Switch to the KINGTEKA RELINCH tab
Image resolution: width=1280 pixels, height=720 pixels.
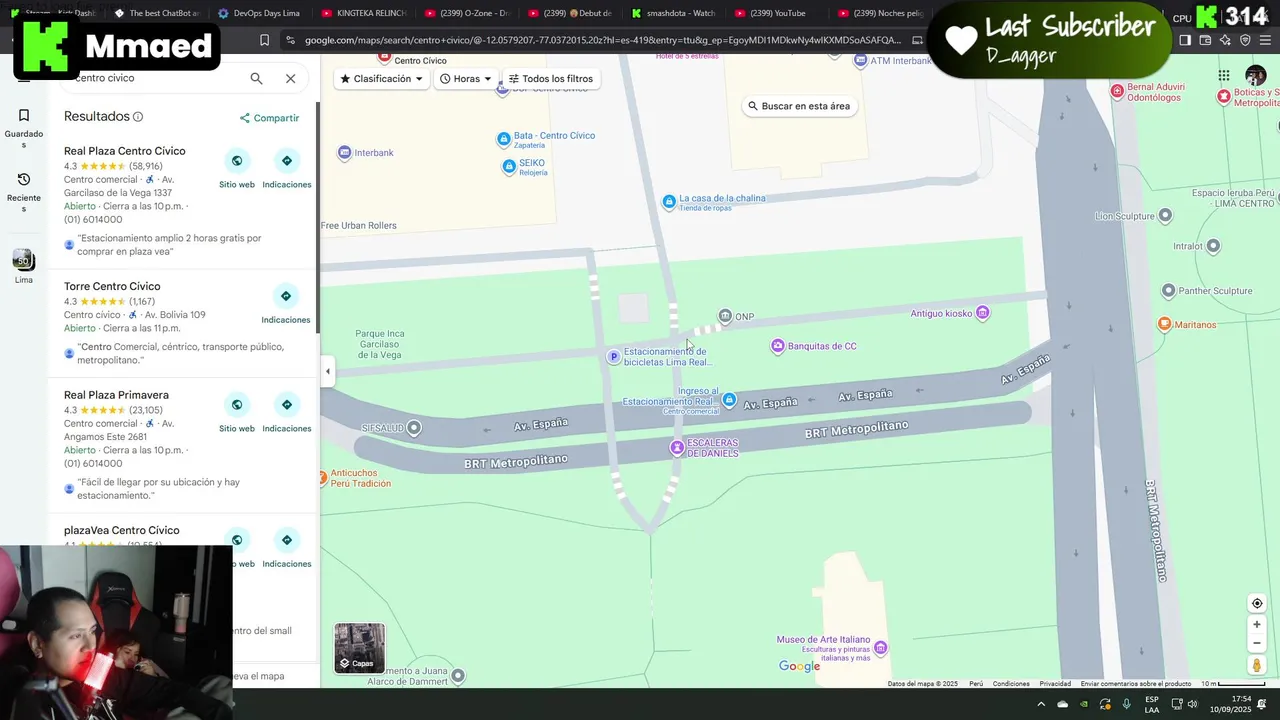(x=362, y=13)
